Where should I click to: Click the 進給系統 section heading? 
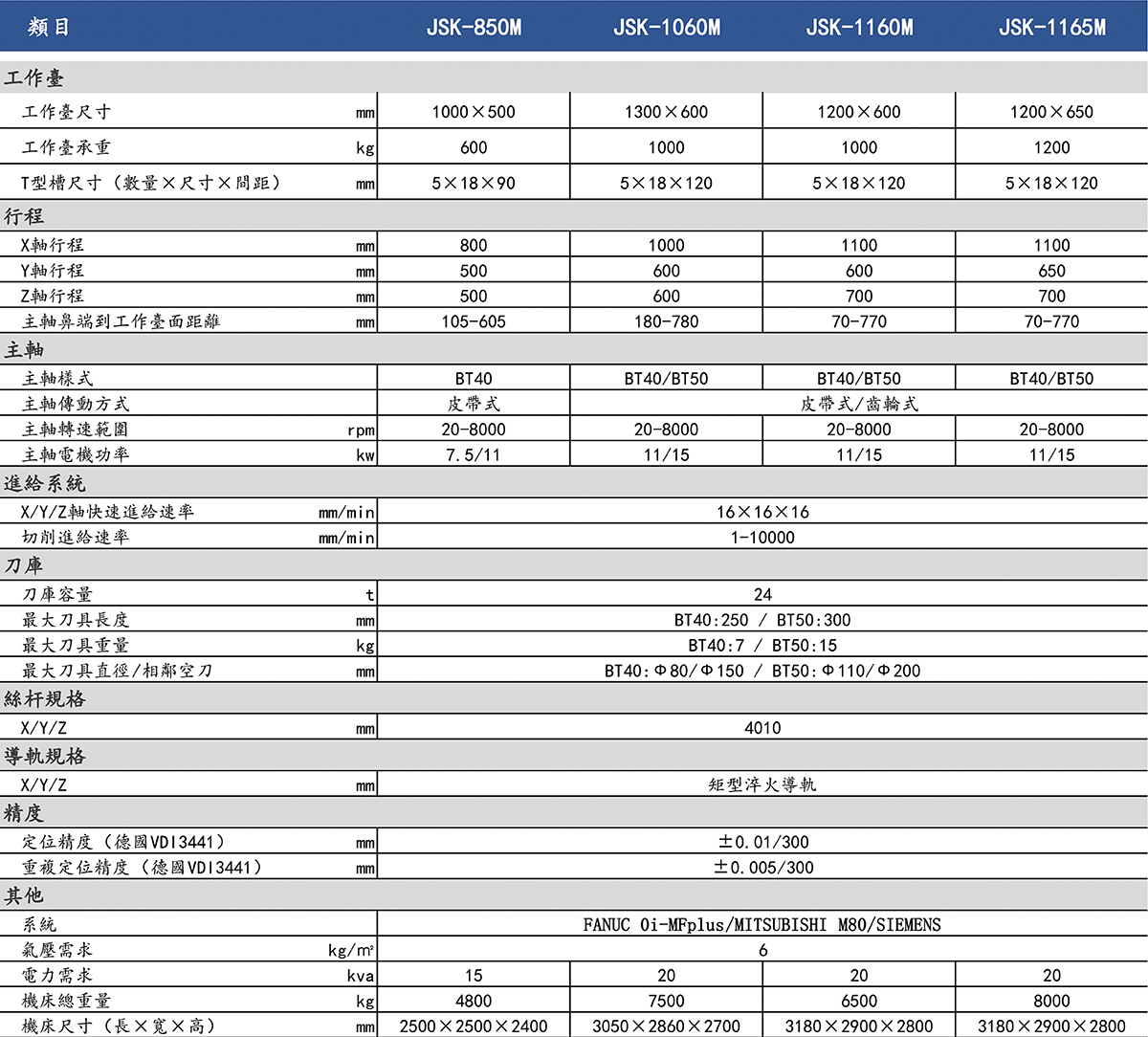point(44,484)
